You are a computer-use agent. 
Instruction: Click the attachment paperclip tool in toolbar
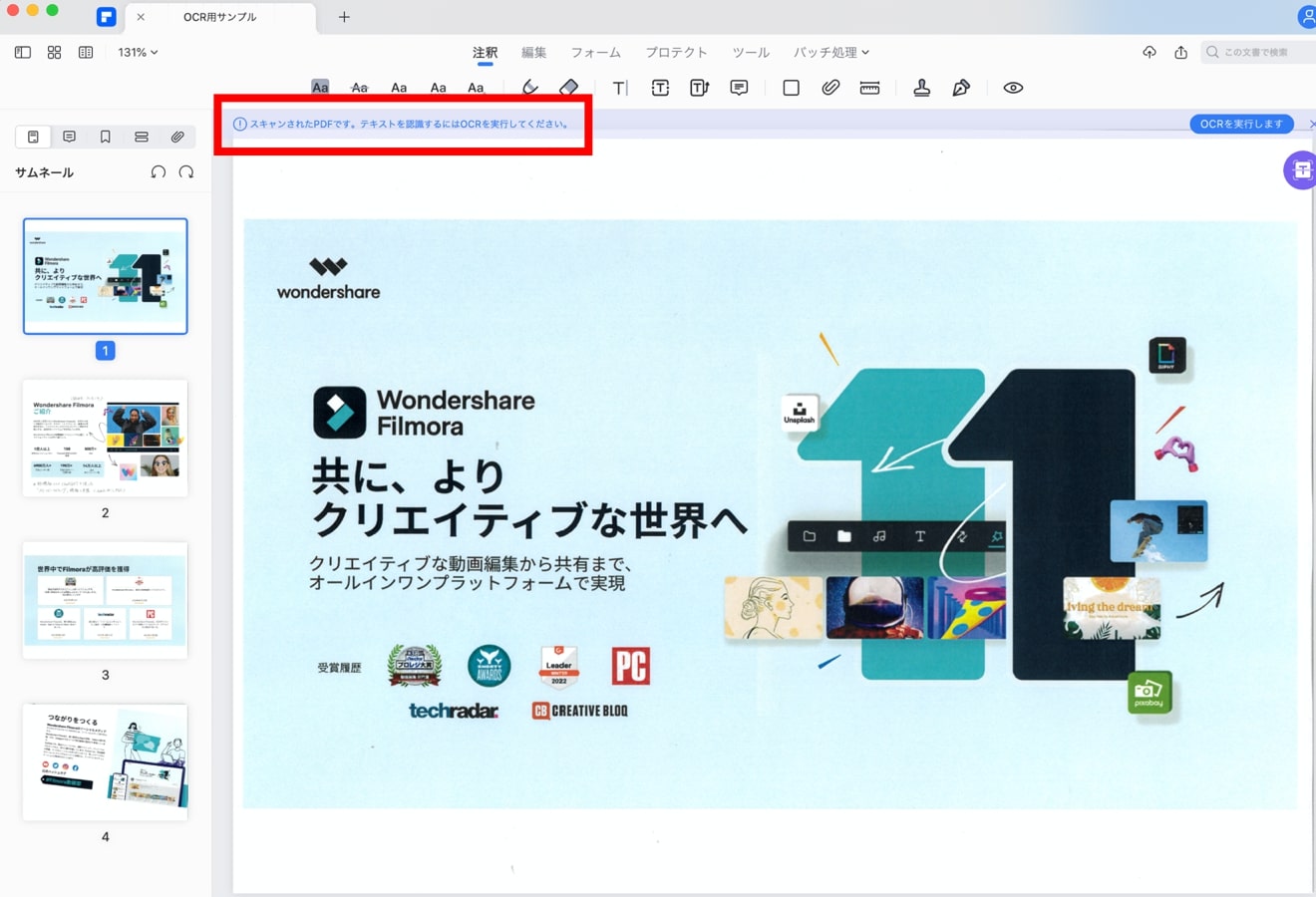pyautogui.click(x=830, y=88)
